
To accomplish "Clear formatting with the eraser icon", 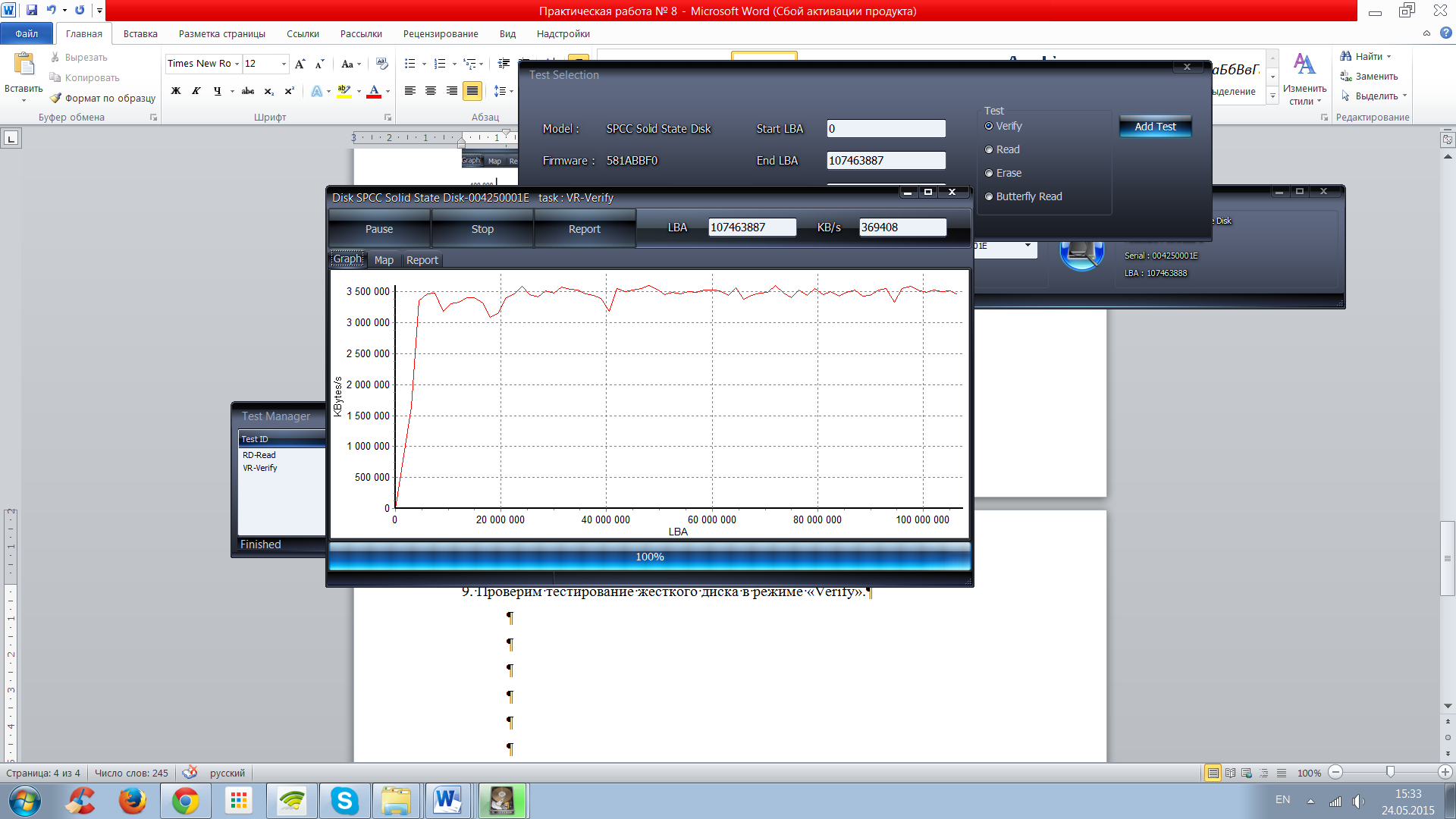I will tap(382, 64).
